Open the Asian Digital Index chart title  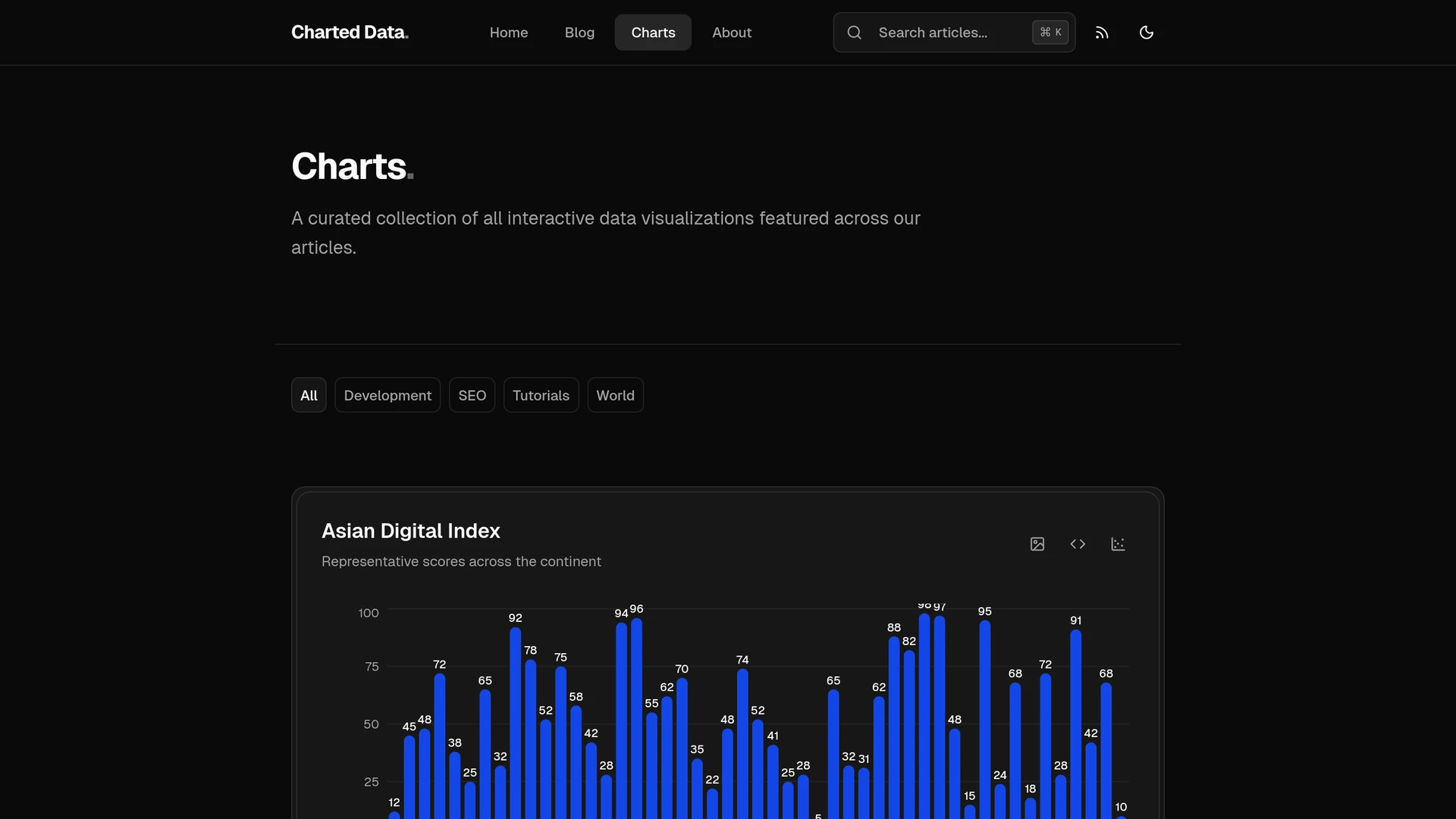coord(410,531)
